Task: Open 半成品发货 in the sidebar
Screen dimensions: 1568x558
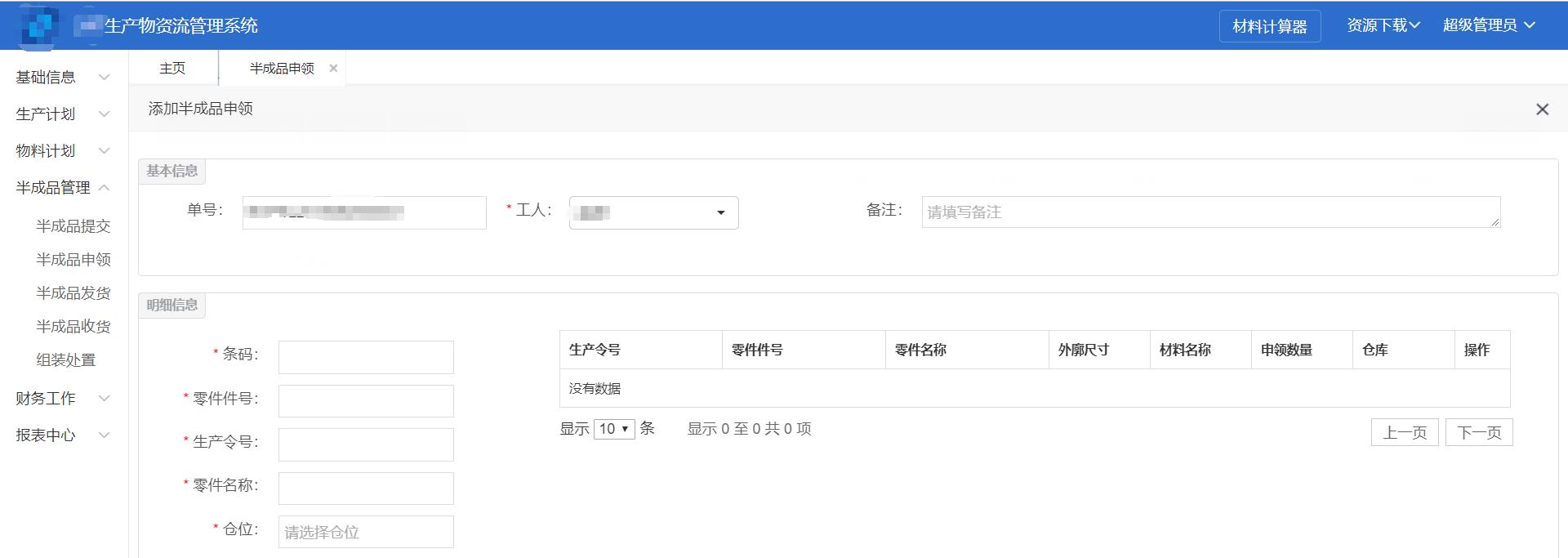Action: pos(73,292)
